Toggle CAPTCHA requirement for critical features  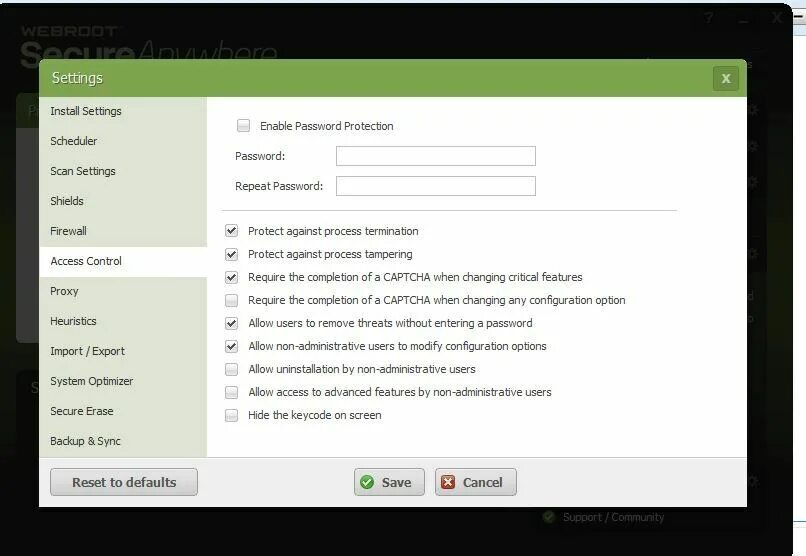click(232, 277)
